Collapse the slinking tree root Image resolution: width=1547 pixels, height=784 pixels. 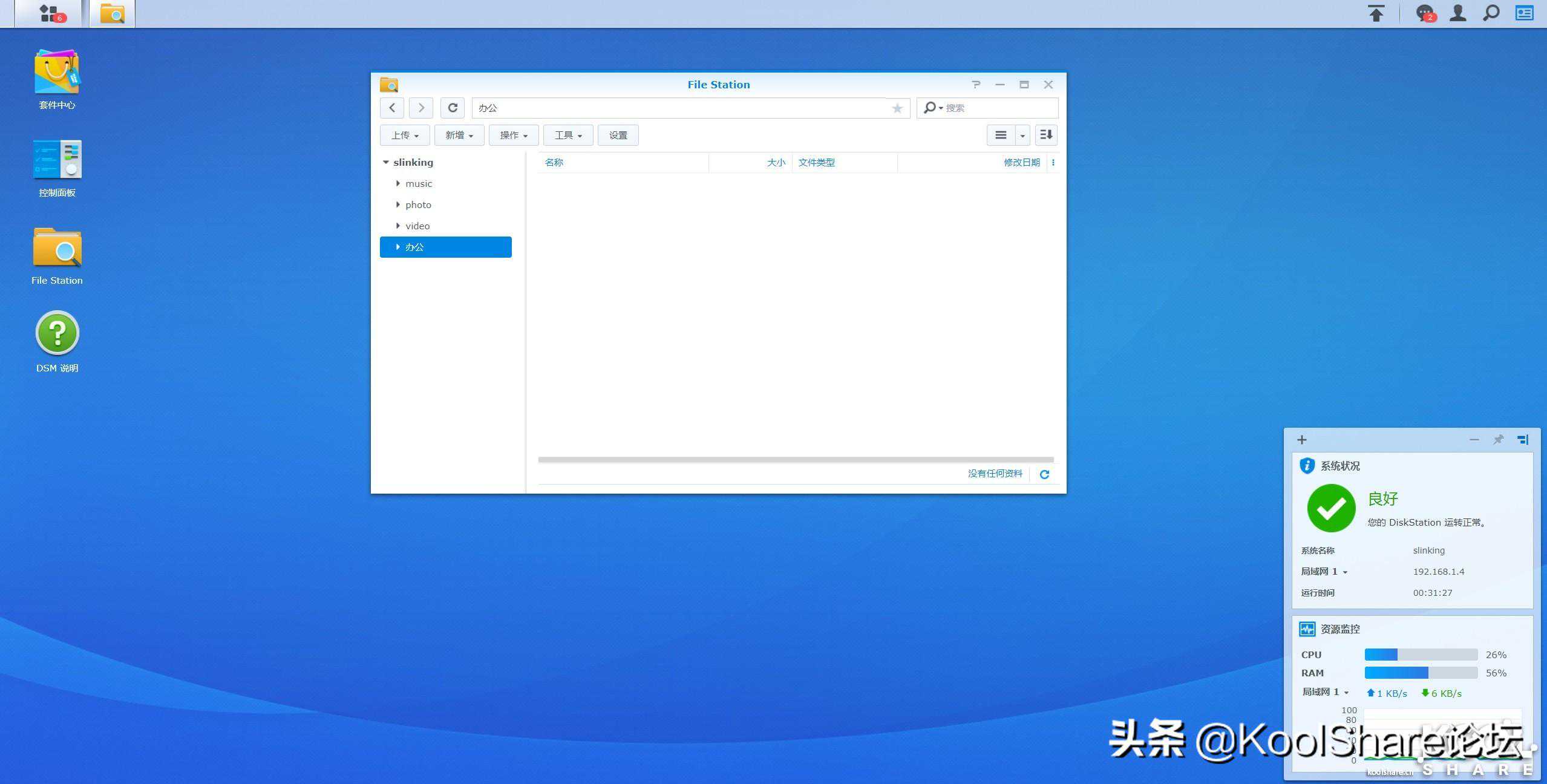point(385,162)
